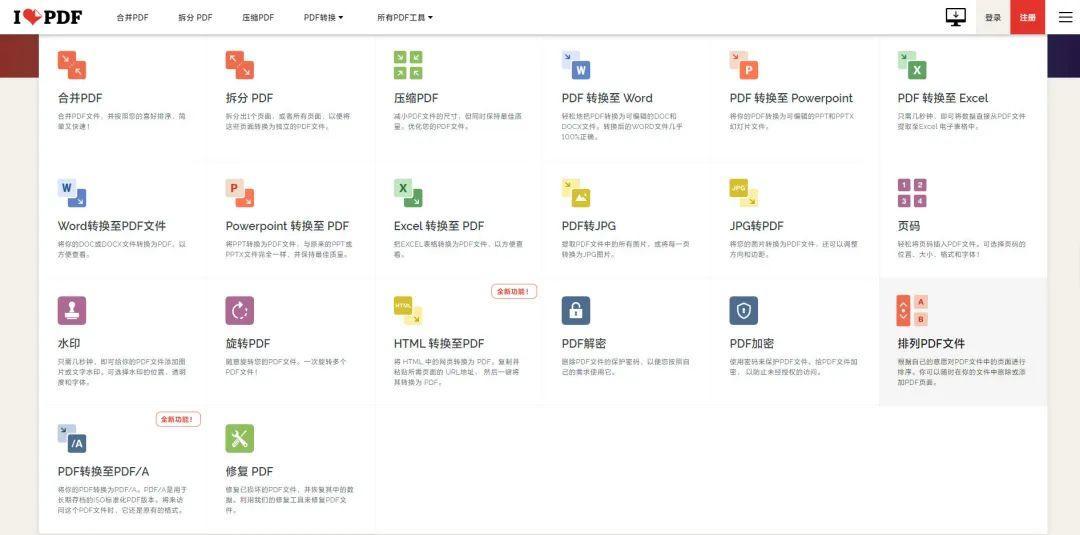Select the 旋转PDF title link
1080x535 pixels.
pyautogui.click(x=248, y=344)
